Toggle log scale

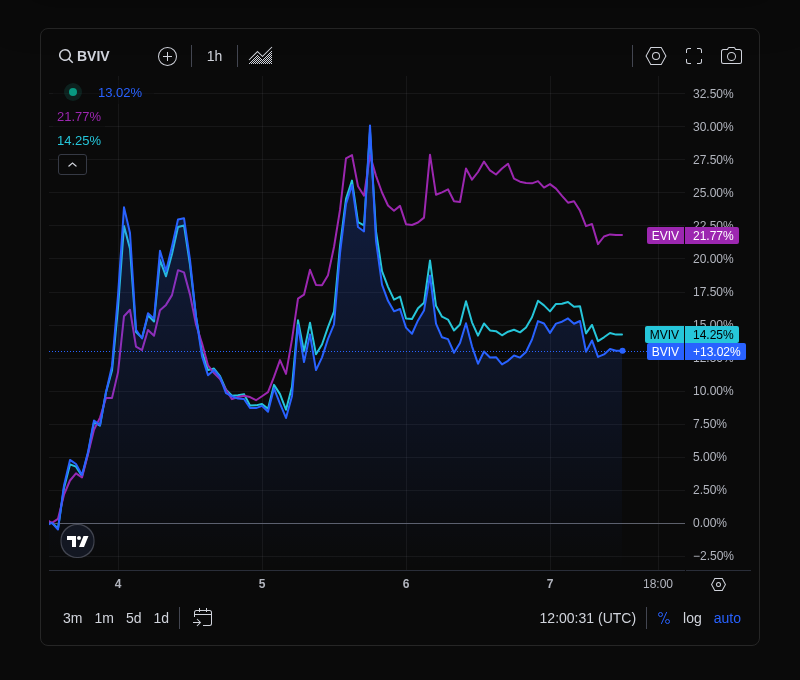click(x=692, y=618)
